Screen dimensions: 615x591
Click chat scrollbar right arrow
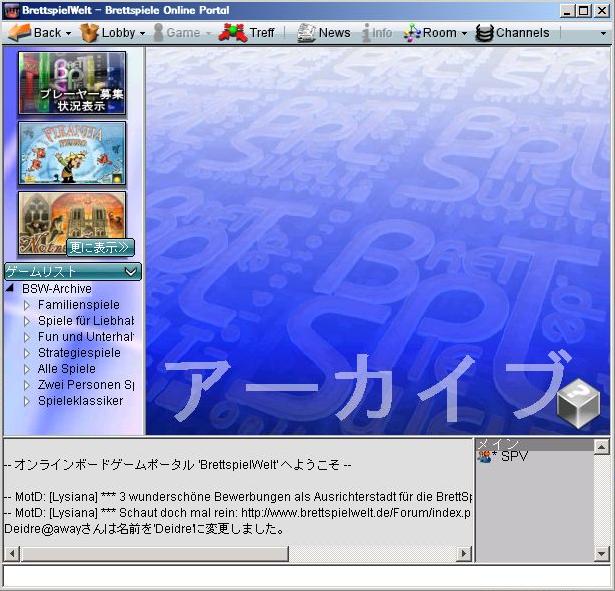pyautogui.click(x=464, y=554)
